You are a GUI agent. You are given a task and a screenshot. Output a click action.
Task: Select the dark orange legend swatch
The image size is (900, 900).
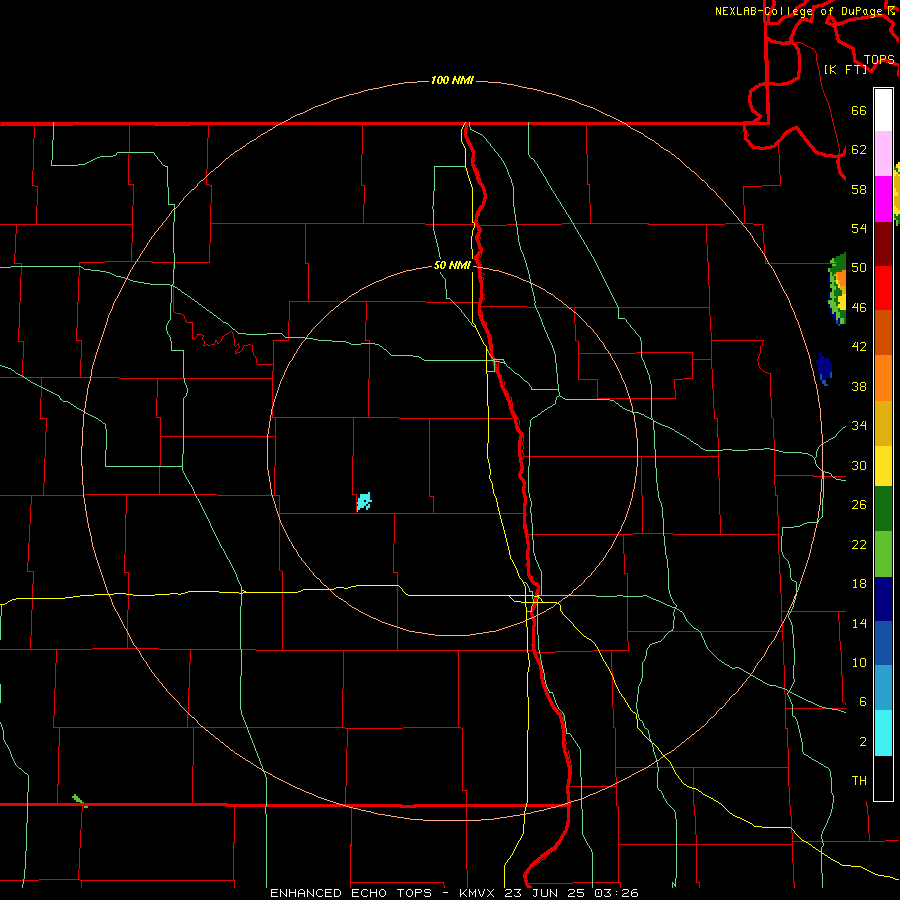tap(883, 332)
